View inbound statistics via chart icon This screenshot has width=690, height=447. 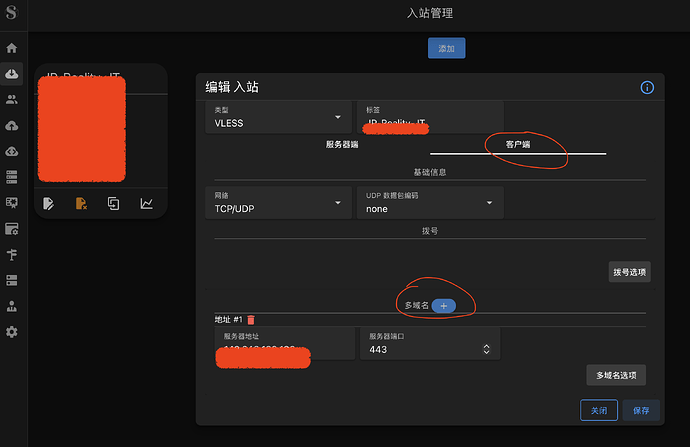click(147, 203)
